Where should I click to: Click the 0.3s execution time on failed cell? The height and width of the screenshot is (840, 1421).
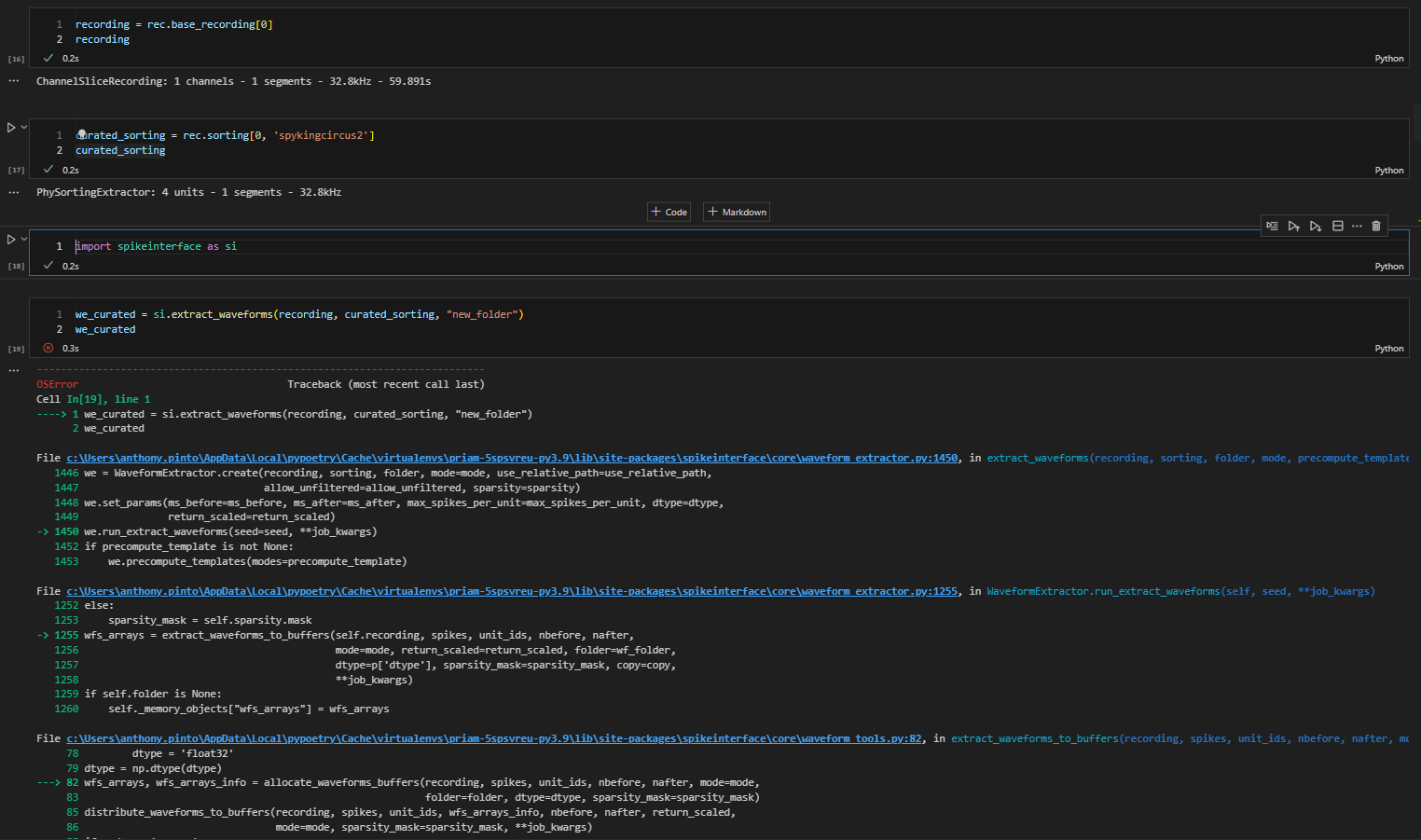pyautogui.click(x=69, y=348)
